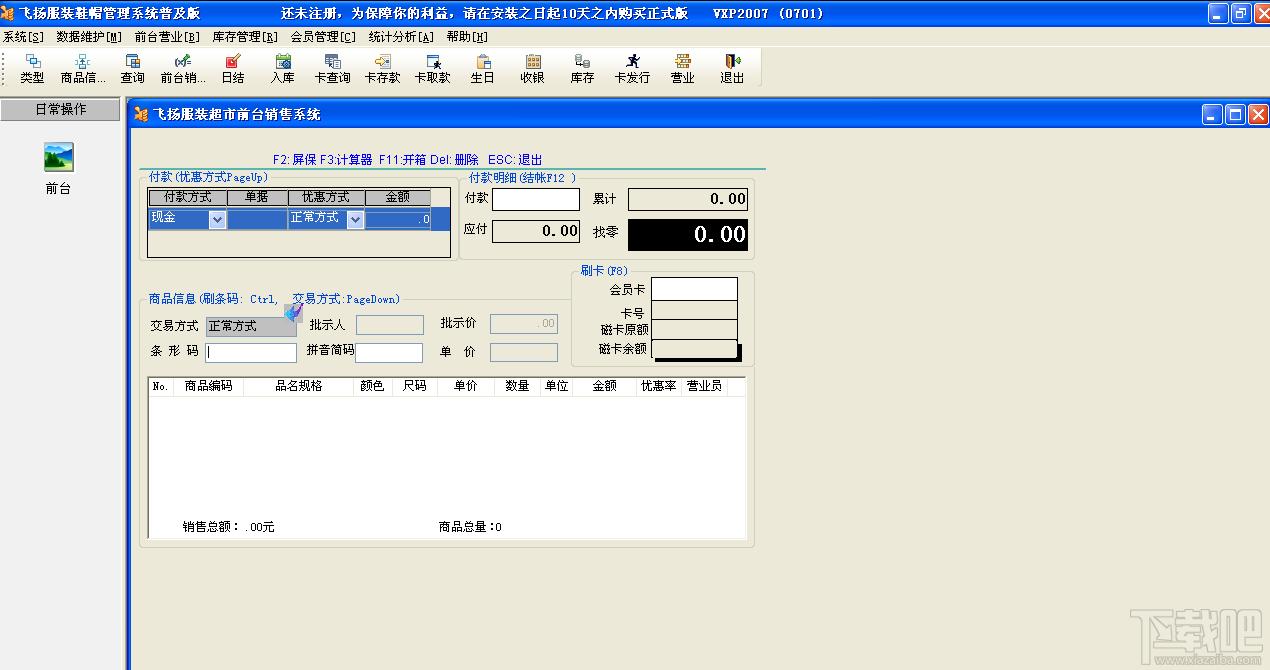Click the 条形码 input field
This screenshot has width=1270, height=670.
tap(251, 352)
